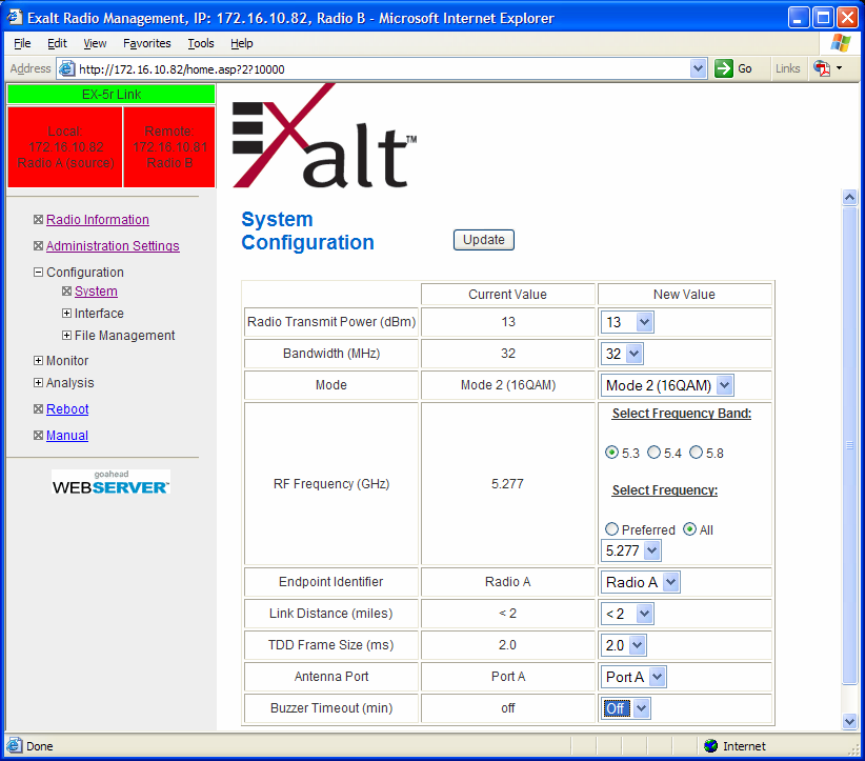
Task: Select the 5.4 frequency band
Action: click(x=654, y=453)
